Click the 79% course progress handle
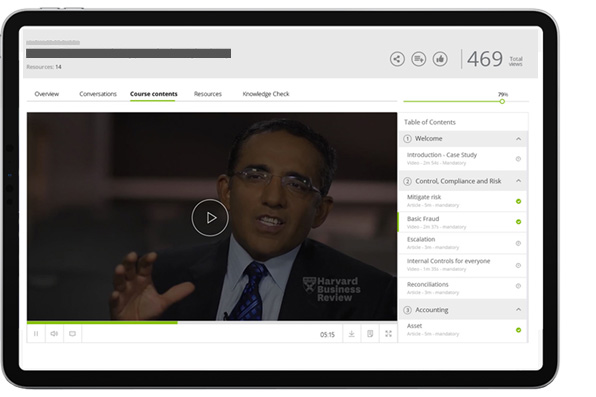This screenshot has width=596, height=397. 502,102
